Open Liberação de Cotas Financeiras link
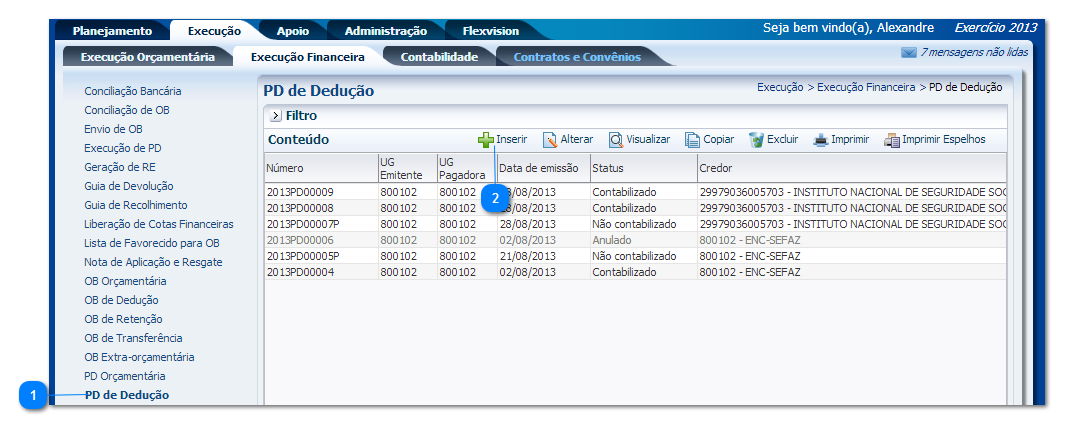1068x431 pixels. pos(158,224)
